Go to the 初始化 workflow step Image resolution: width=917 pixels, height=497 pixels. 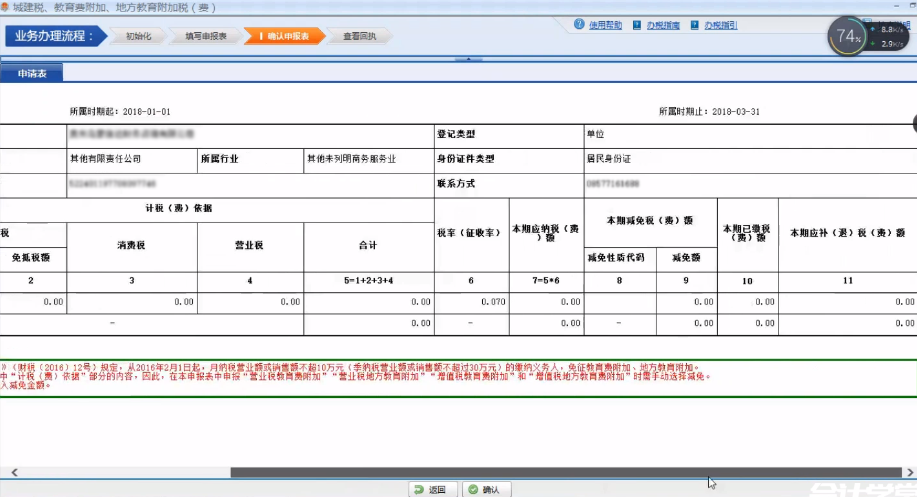pyautogui.click(x=138, y=37)
